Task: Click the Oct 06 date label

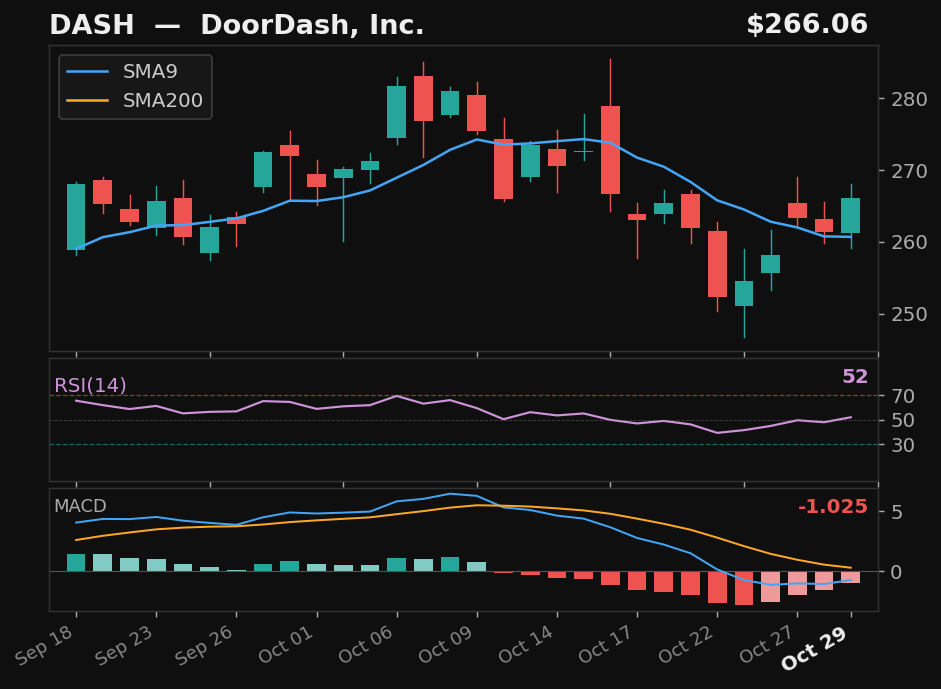Action: (365, 644)
